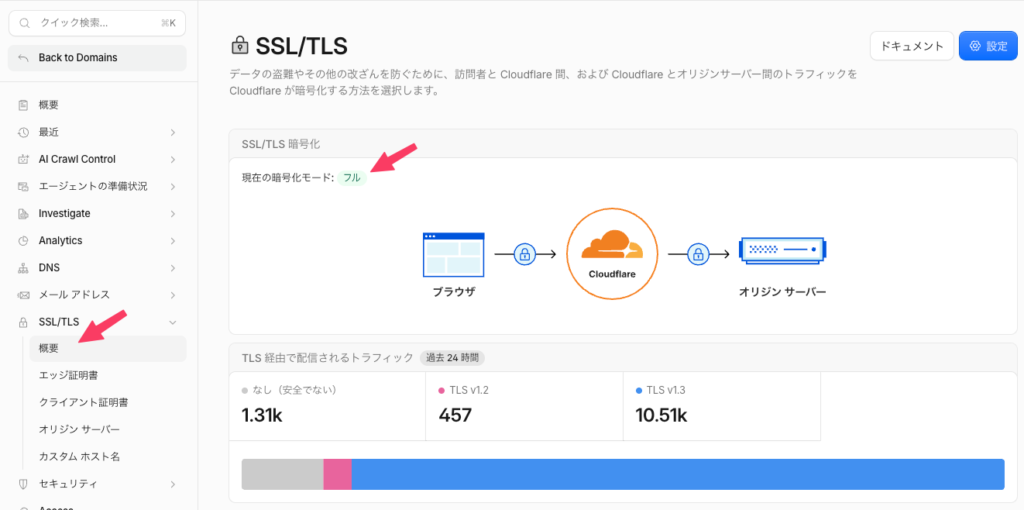Viewport: 1024px width, 510px height.
Task: Click the ⌘K shortcut hint
Action: [168, 23]
